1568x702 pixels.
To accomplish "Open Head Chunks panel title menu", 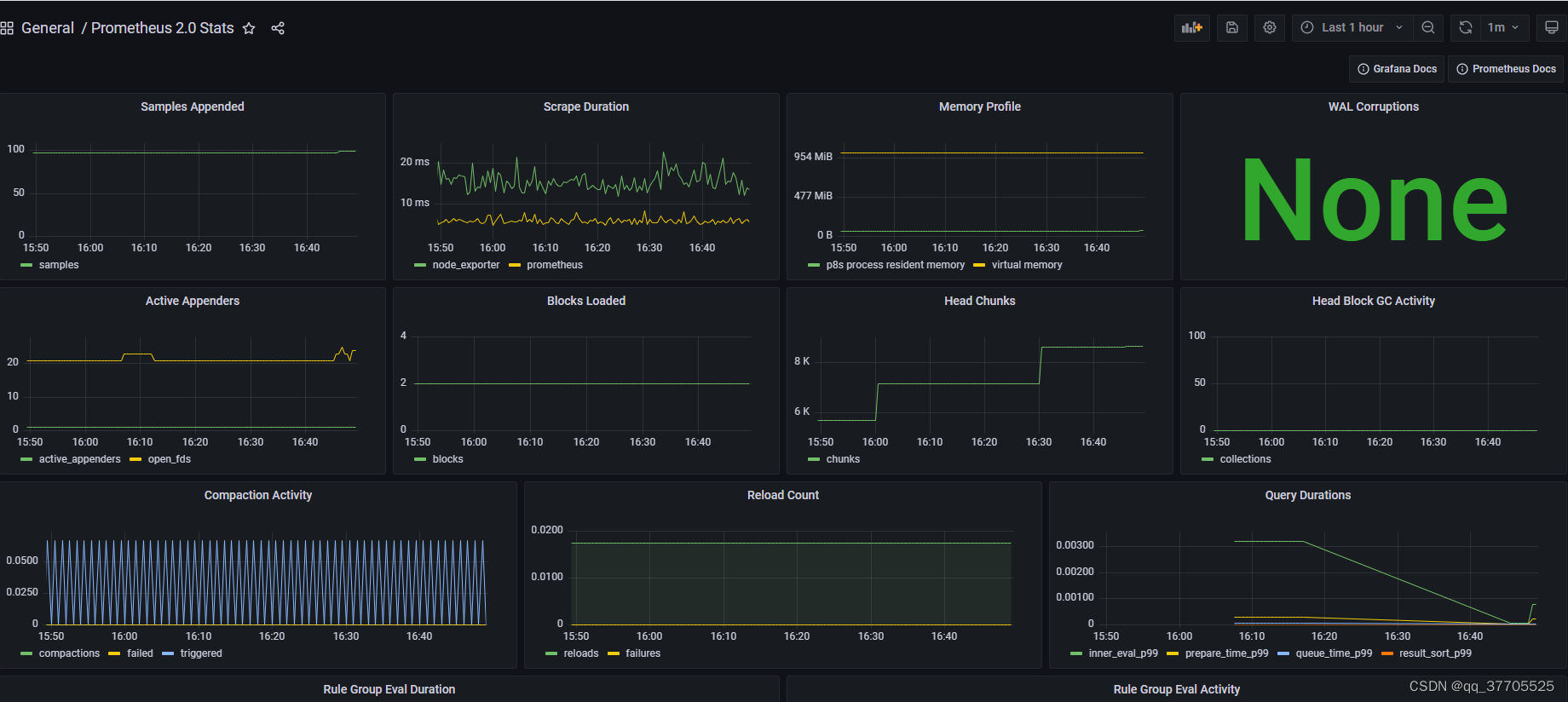I will [980, 301].
